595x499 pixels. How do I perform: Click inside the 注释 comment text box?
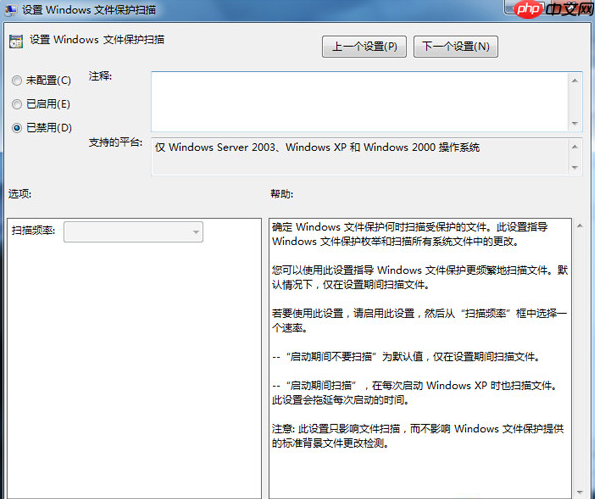[359, 101]
